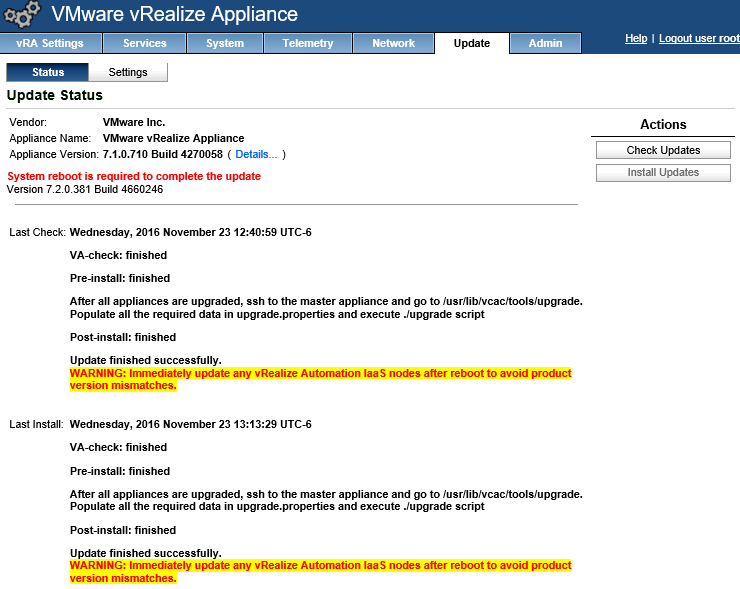Select the Network tab

393,43
